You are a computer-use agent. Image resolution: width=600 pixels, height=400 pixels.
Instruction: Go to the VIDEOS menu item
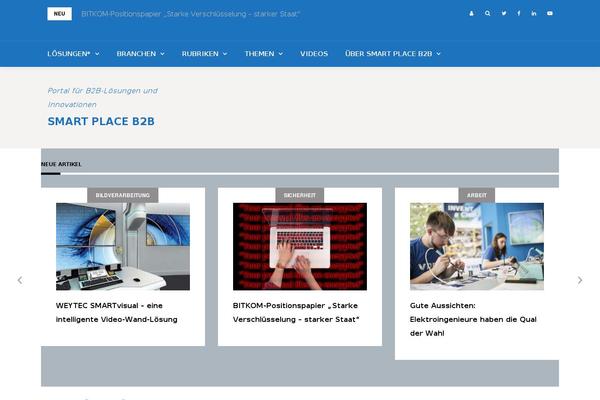314,54
